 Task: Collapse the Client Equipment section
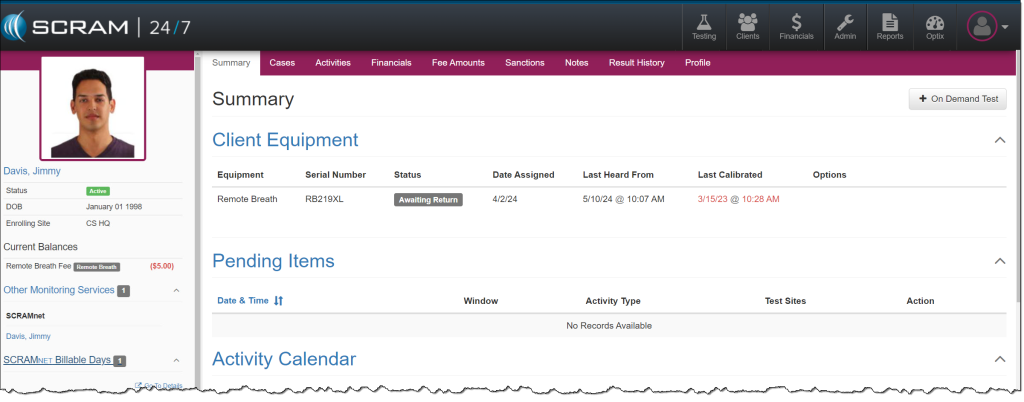pyautogui.click(x=1000, y=140)
